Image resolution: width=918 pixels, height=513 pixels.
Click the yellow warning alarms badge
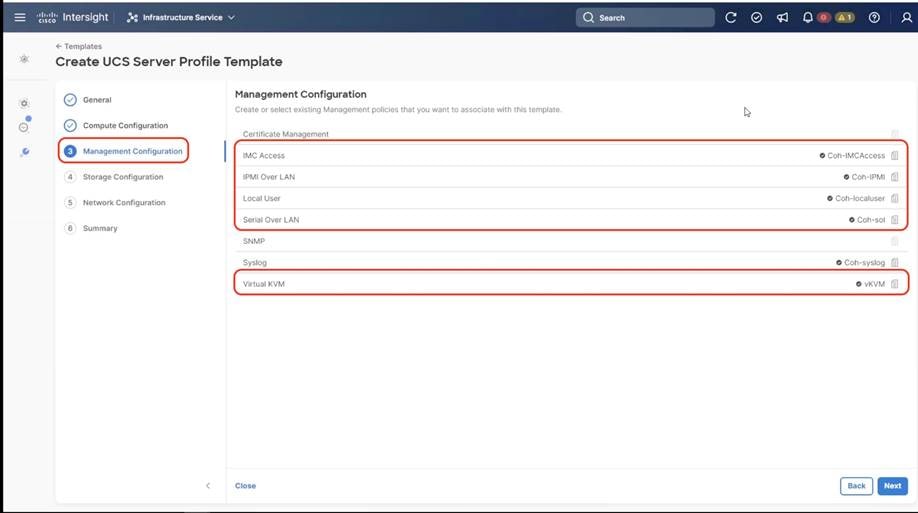click(x=845, y=18)
